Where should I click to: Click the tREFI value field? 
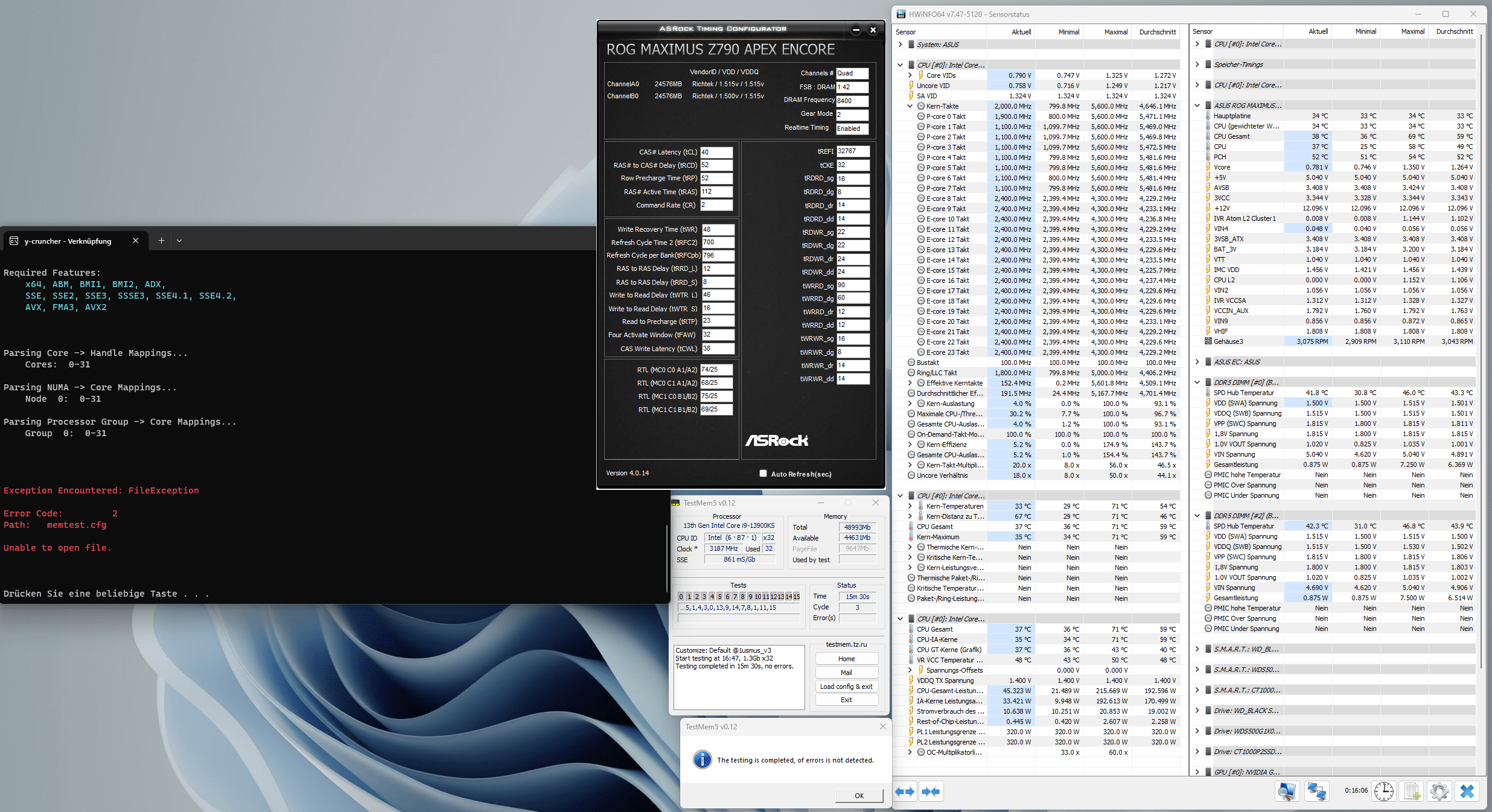[x=853, y=151]
